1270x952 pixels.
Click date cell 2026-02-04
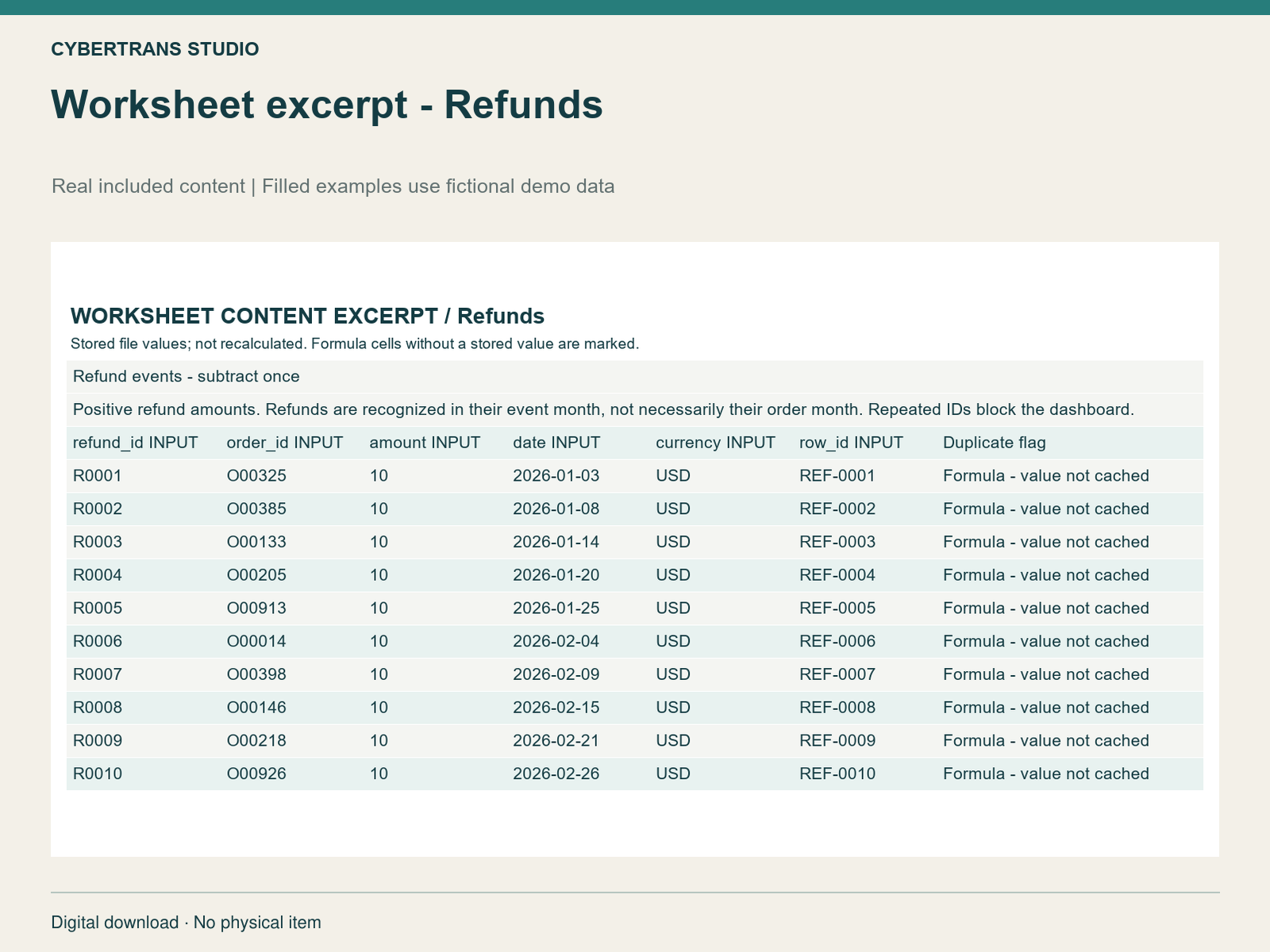point(556,641)
